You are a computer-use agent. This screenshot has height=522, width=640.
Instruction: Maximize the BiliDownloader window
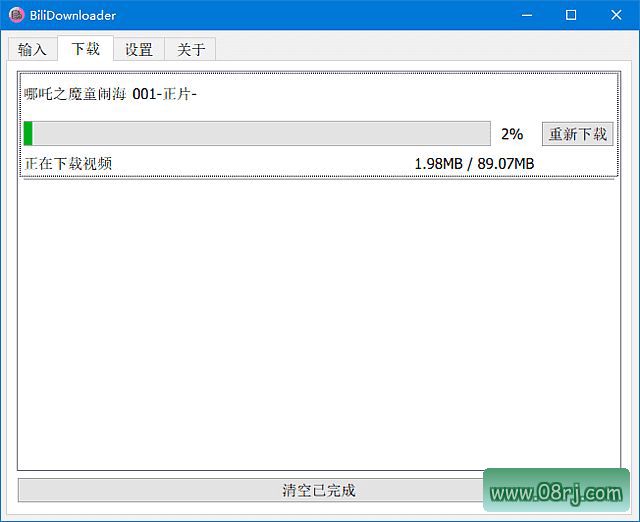(x=571, y=15)
